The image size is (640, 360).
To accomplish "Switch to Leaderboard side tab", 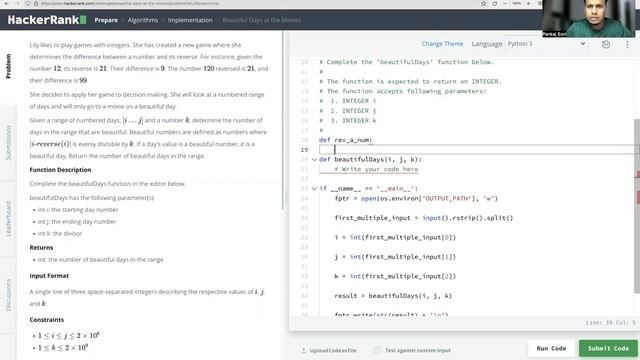I will pyautogui.click(x=8, y=219).
